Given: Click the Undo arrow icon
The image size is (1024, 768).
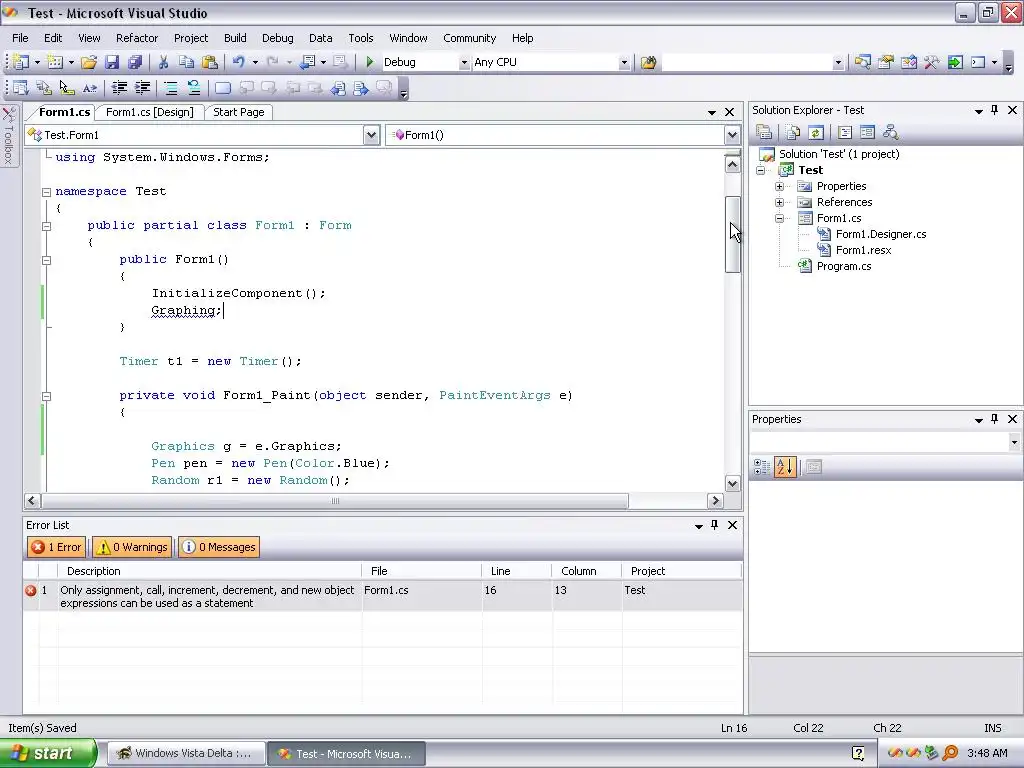Looking at the screenshot, I should (x=239, y=62).
